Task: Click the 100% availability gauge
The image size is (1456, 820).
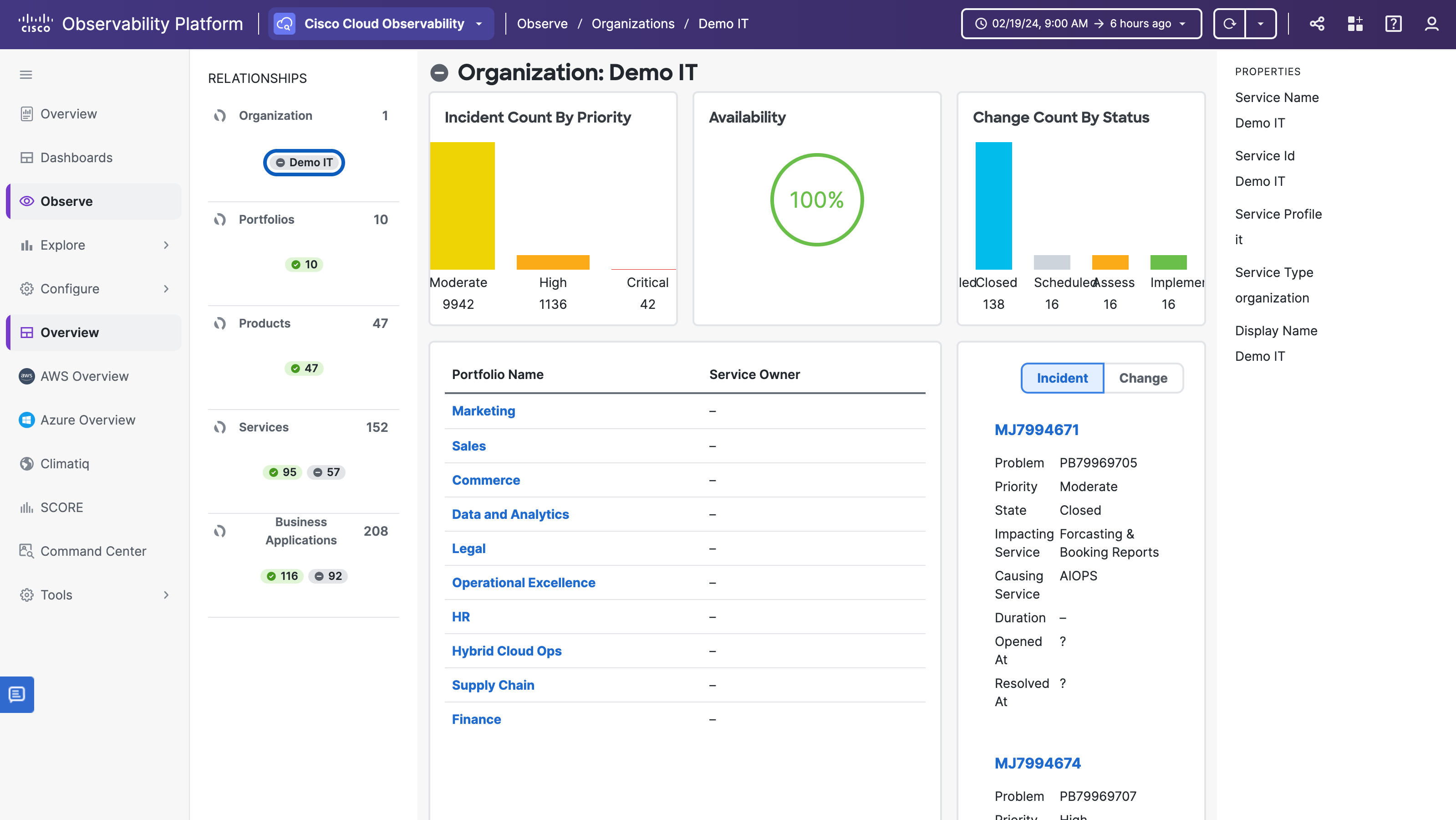Action: click(817, 200)
